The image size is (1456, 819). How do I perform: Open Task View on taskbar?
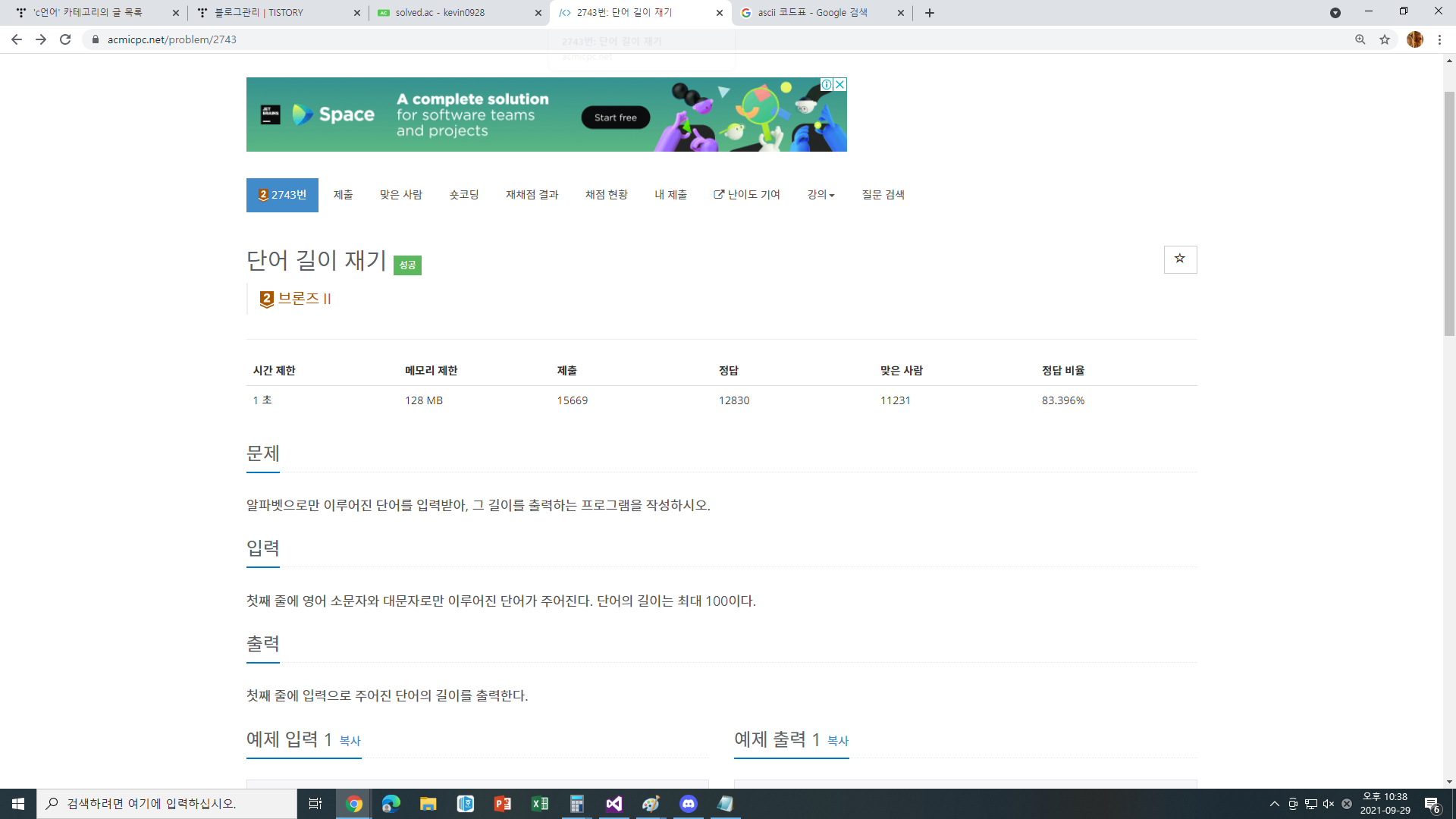pos(315,804)
